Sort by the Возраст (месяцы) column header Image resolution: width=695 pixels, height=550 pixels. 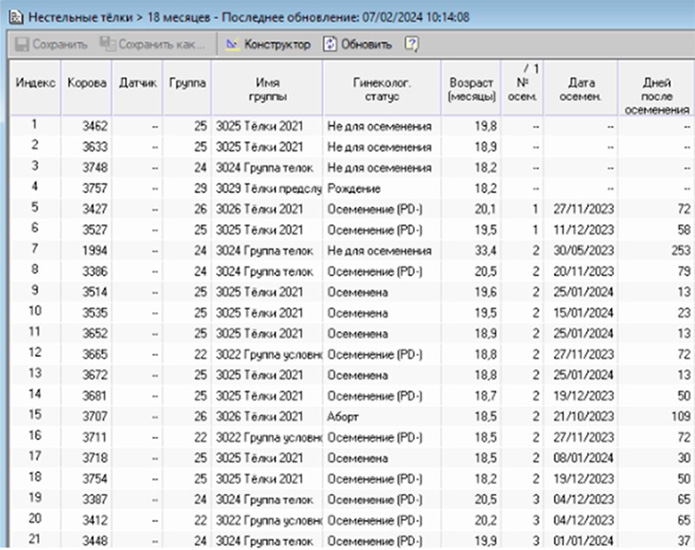[471, 88]
